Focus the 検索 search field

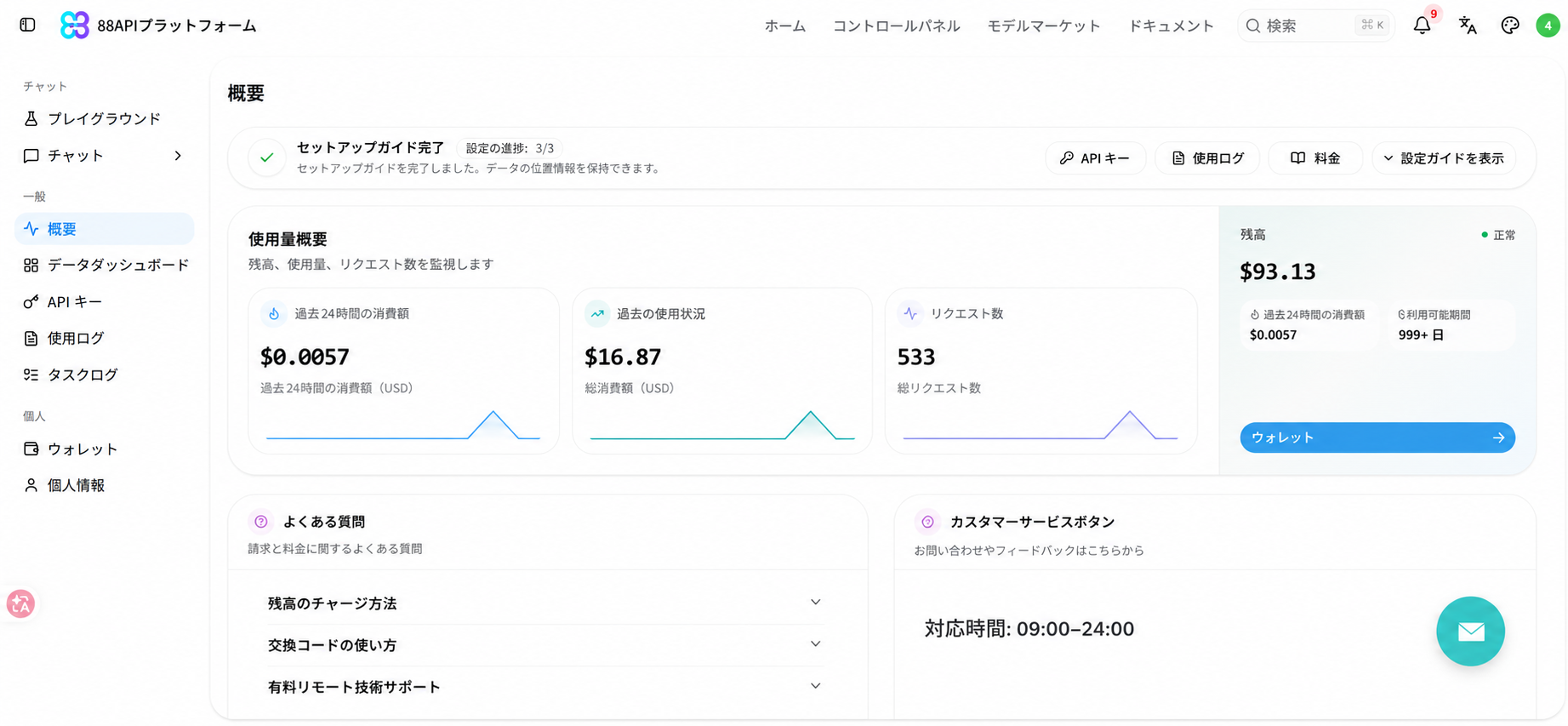click(x=1316, y=26)
